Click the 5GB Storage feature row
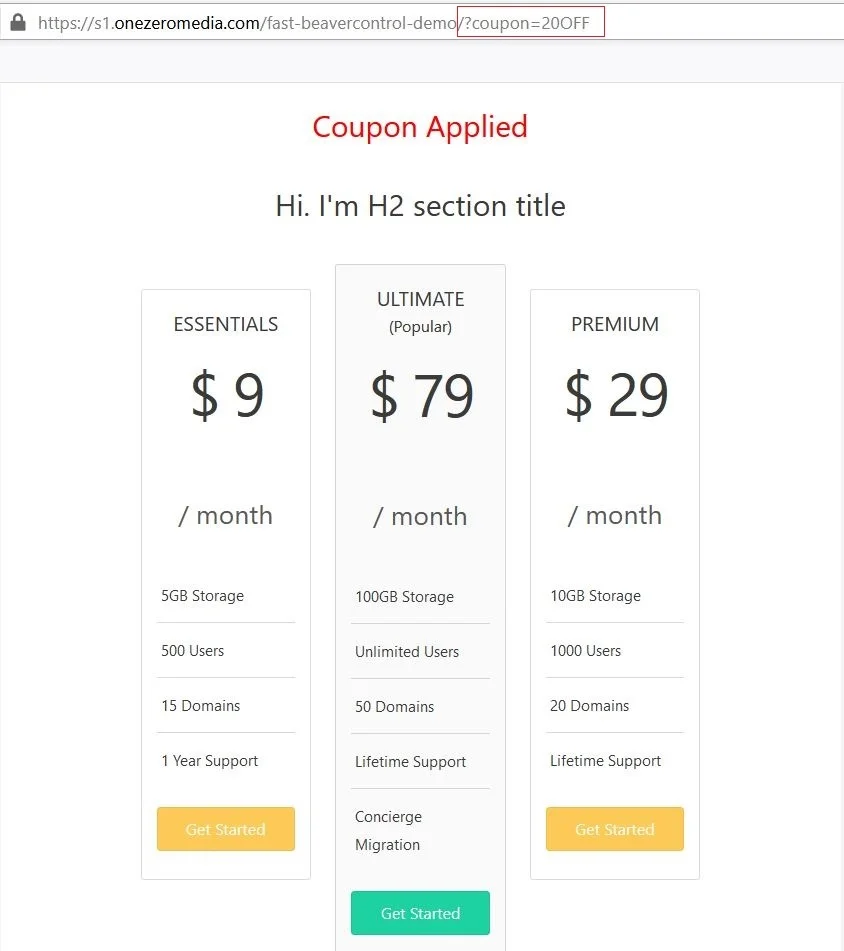The image size is (844, 951). click(x=203, y=596)
